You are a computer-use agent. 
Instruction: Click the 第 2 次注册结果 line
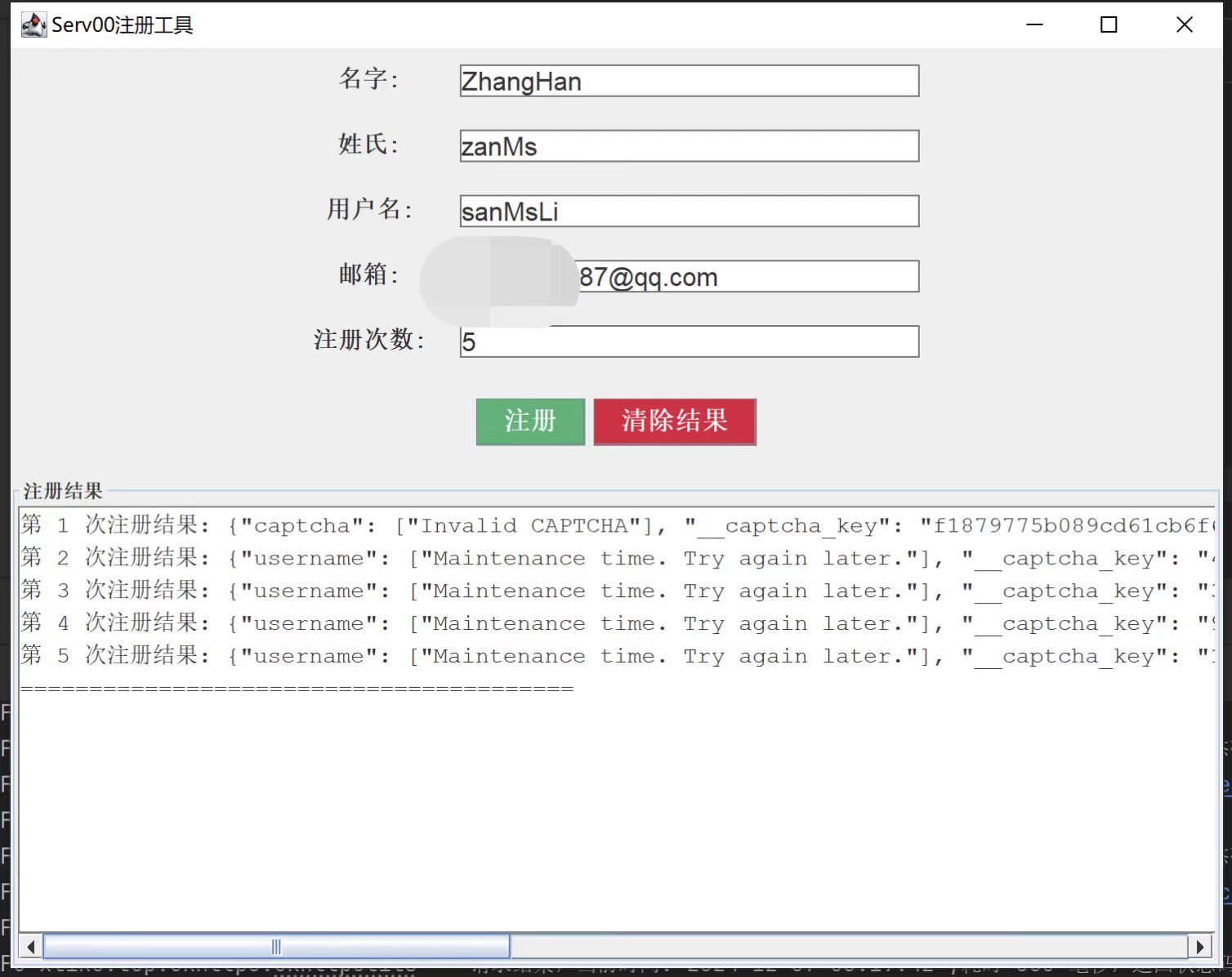click(617, 558)
